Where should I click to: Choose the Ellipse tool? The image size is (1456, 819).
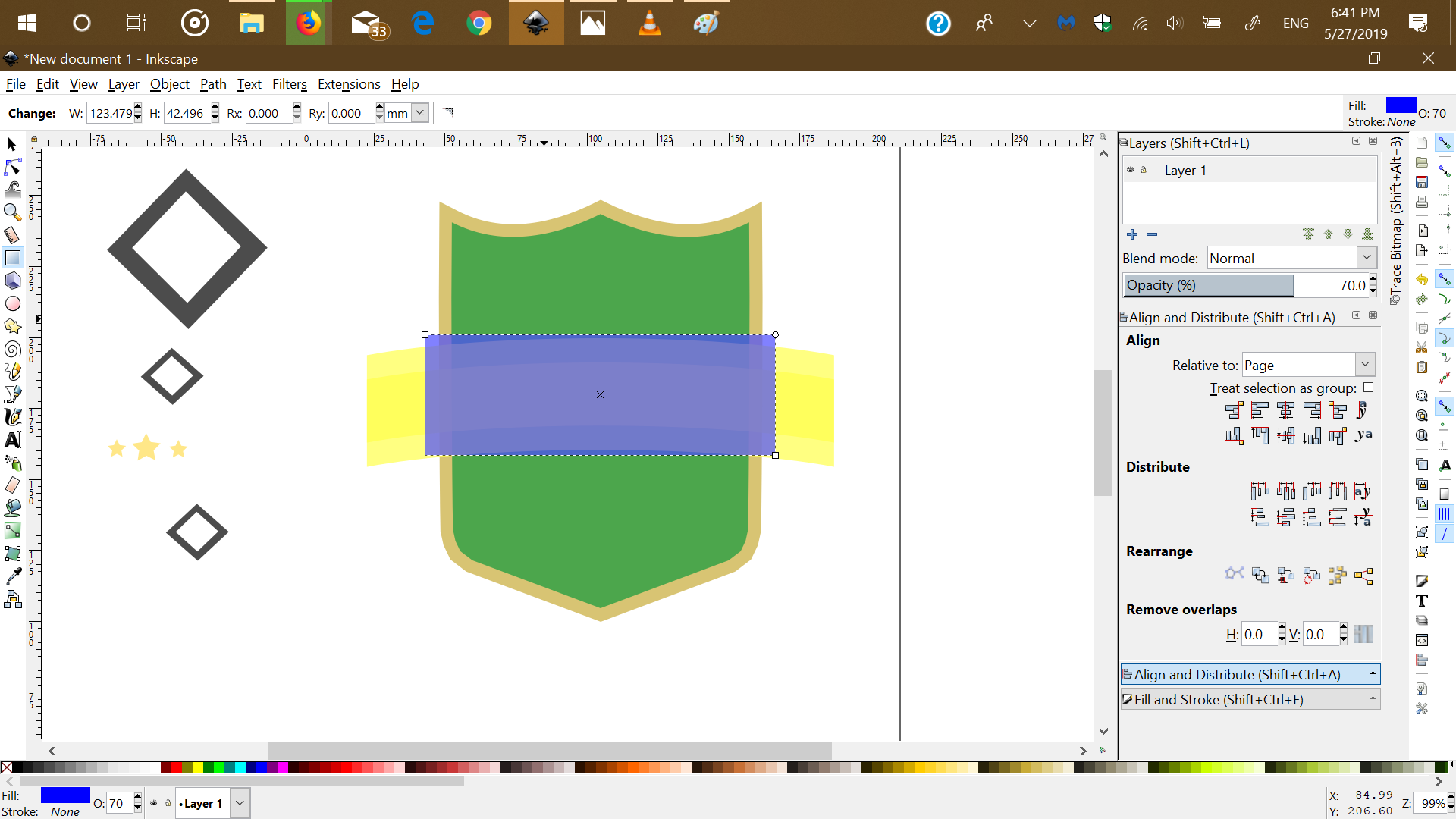coord(13,303)
